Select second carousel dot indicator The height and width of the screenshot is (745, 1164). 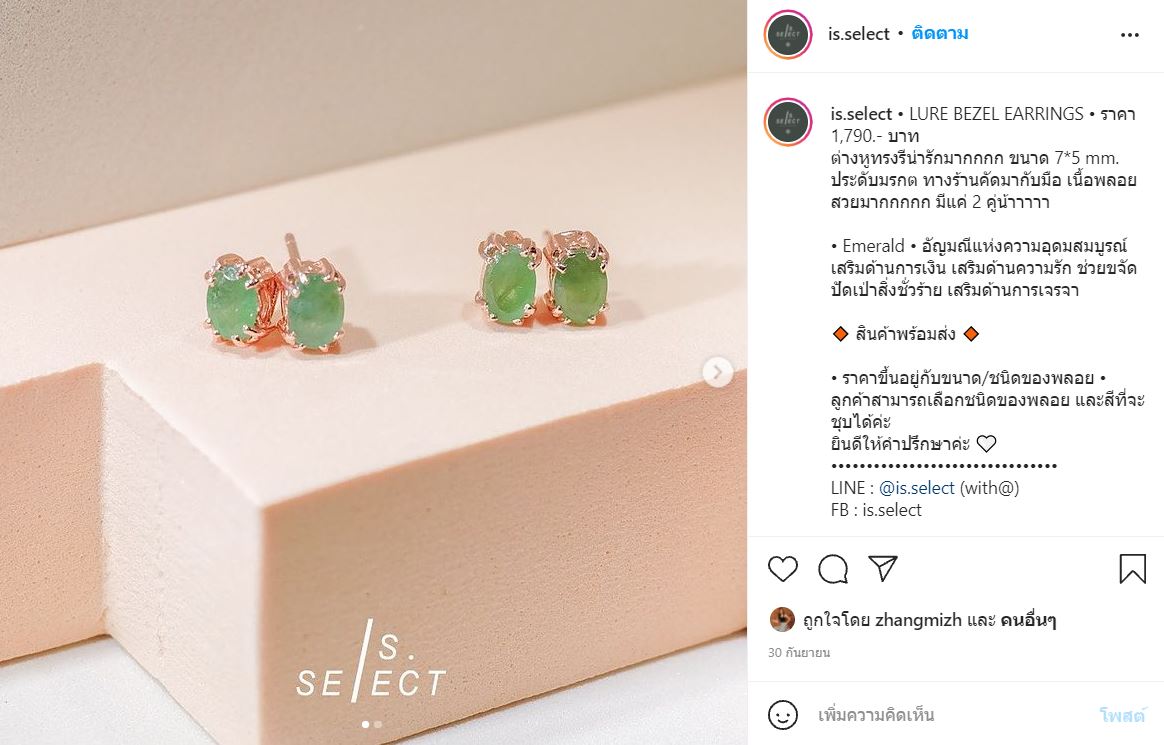click(379, 724)
